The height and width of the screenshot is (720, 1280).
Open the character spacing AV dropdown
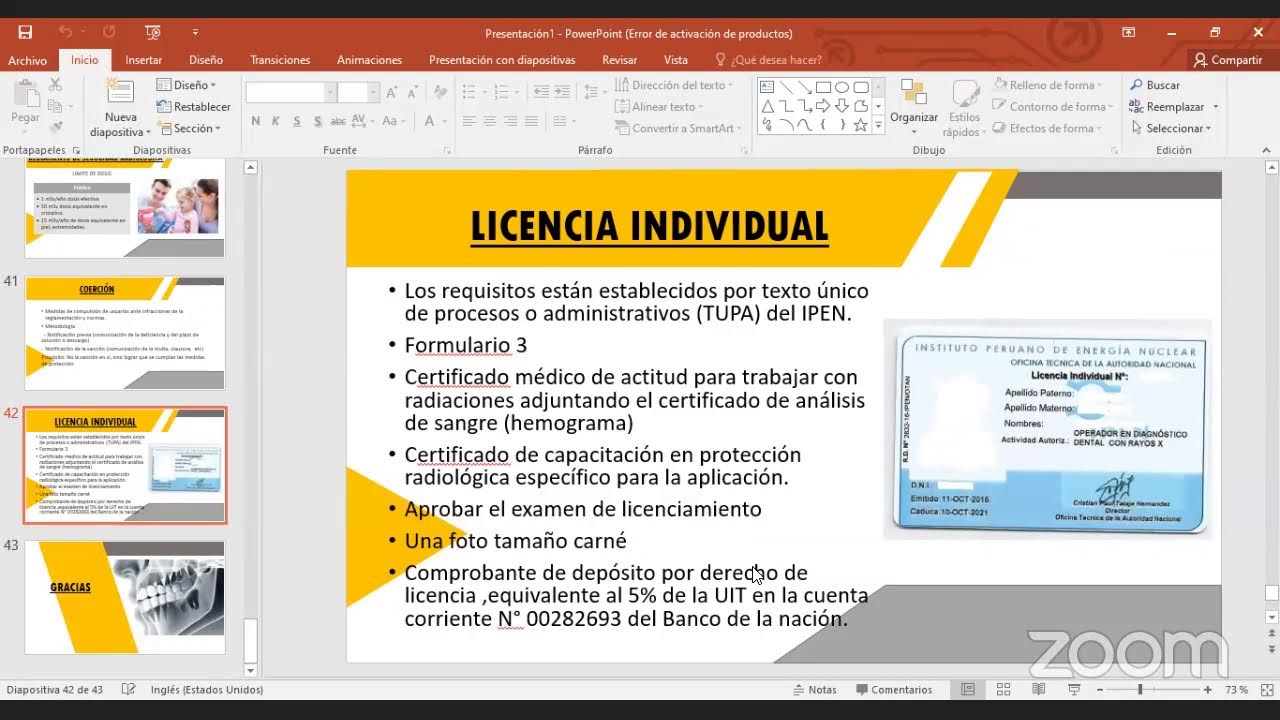[362, 121]
